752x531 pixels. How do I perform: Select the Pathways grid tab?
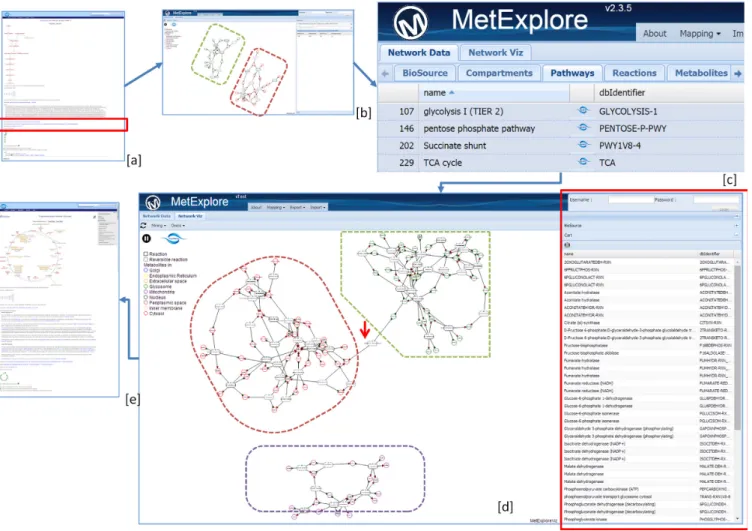coord(572,73)
